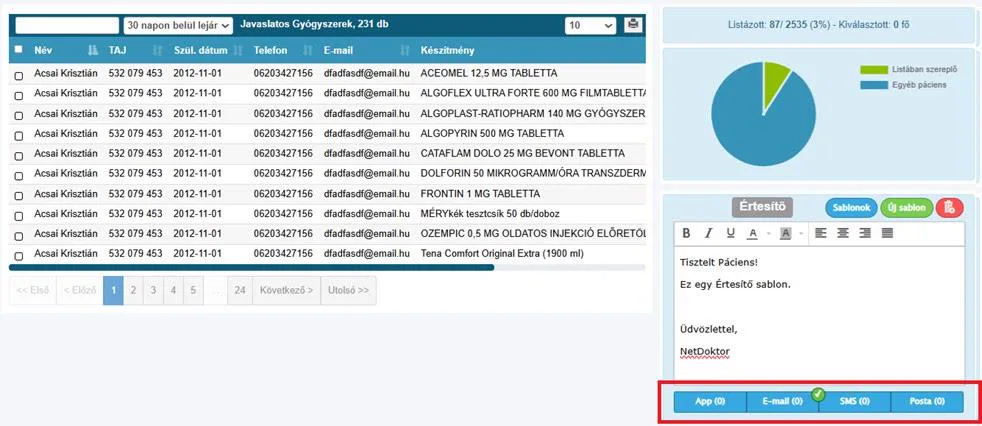
Task: Click the horizontal scrollbar under the table
Action: click(251, 268)
